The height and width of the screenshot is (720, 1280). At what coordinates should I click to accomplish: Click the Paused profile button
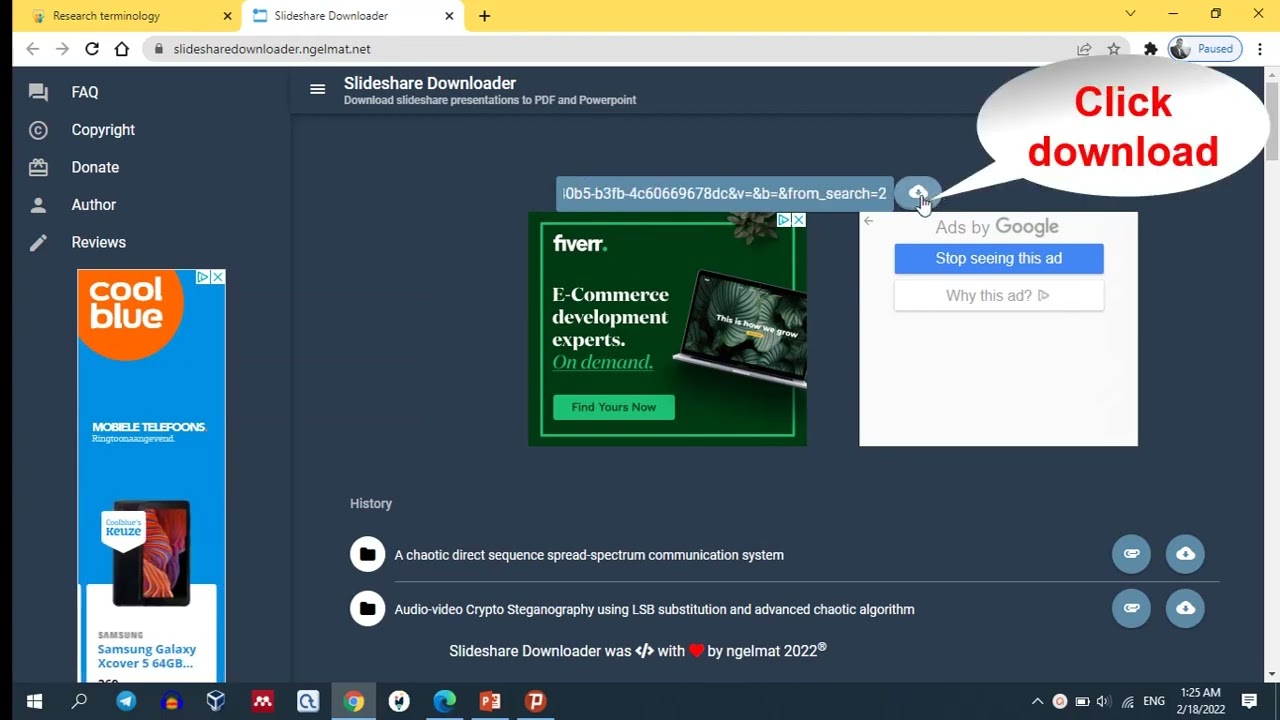(1205, 49)
